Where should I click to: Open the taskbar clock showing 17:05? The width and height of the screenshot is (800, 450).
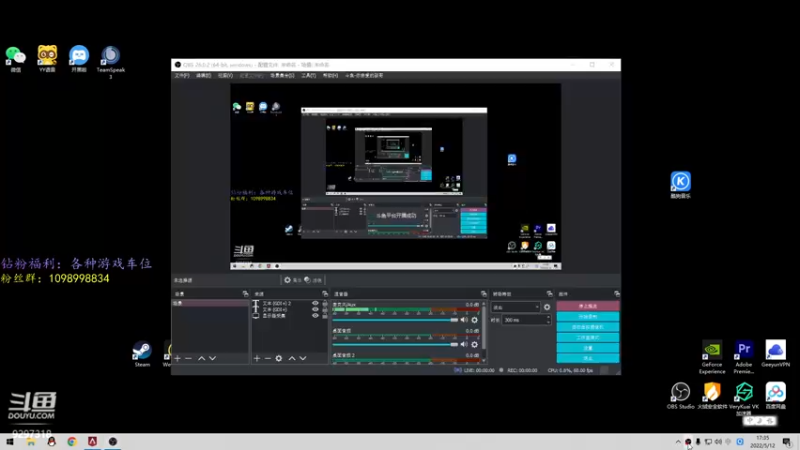tap(763, 442)
